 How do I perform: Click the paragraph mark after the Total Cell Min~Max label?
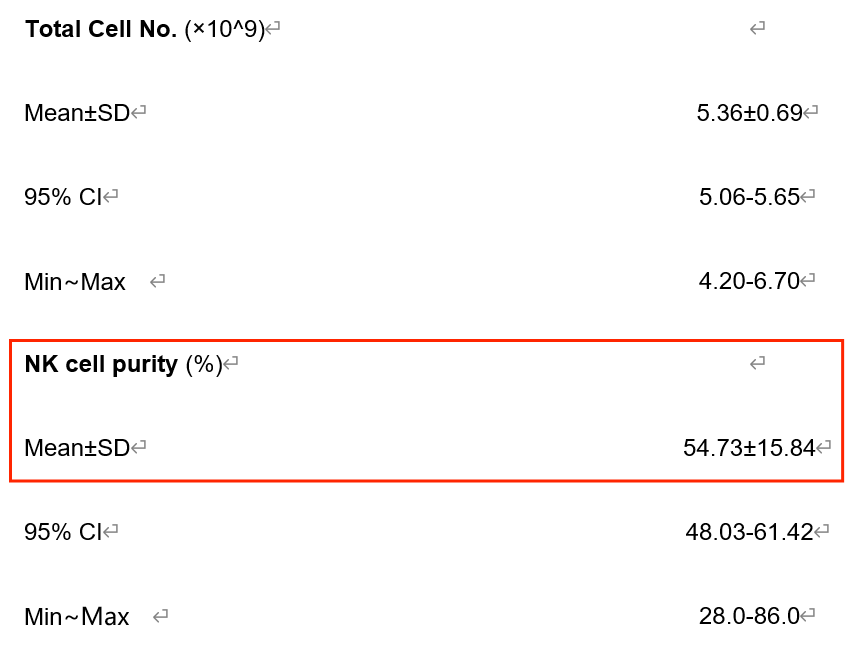pos(157,282)
